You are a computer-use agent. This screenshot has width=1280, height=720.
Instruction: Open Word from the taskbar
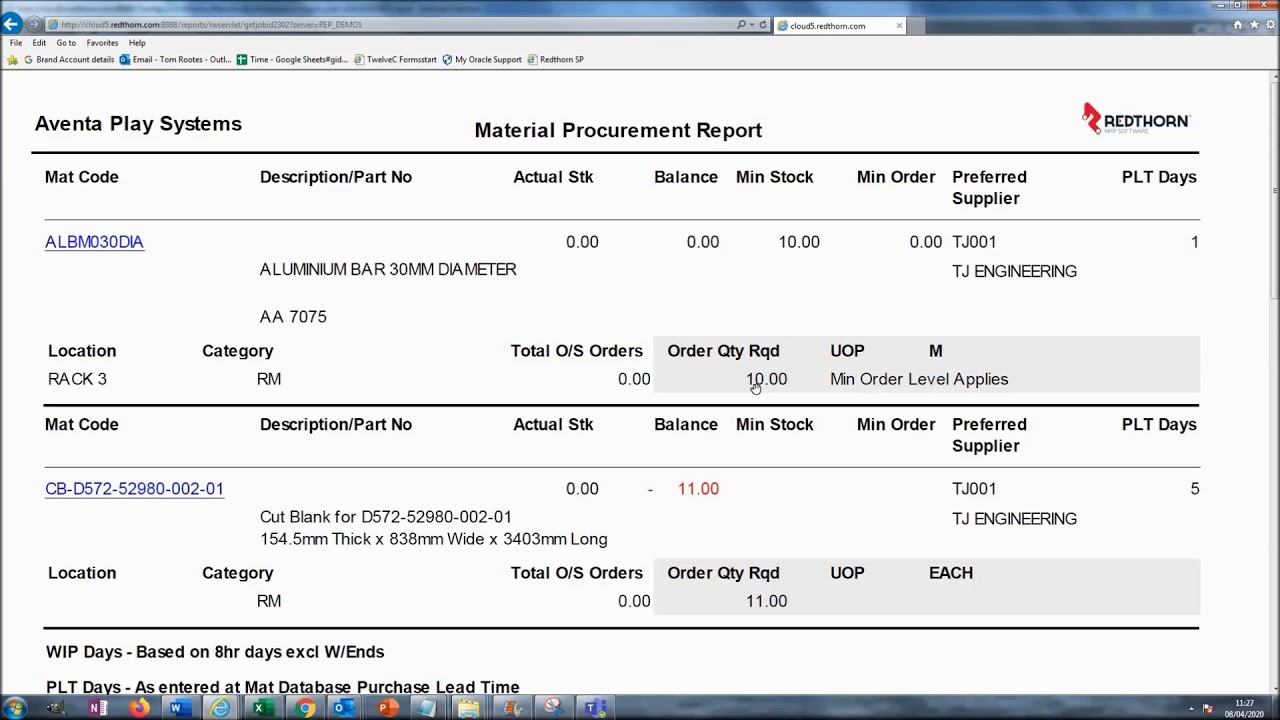pos(180,708)
